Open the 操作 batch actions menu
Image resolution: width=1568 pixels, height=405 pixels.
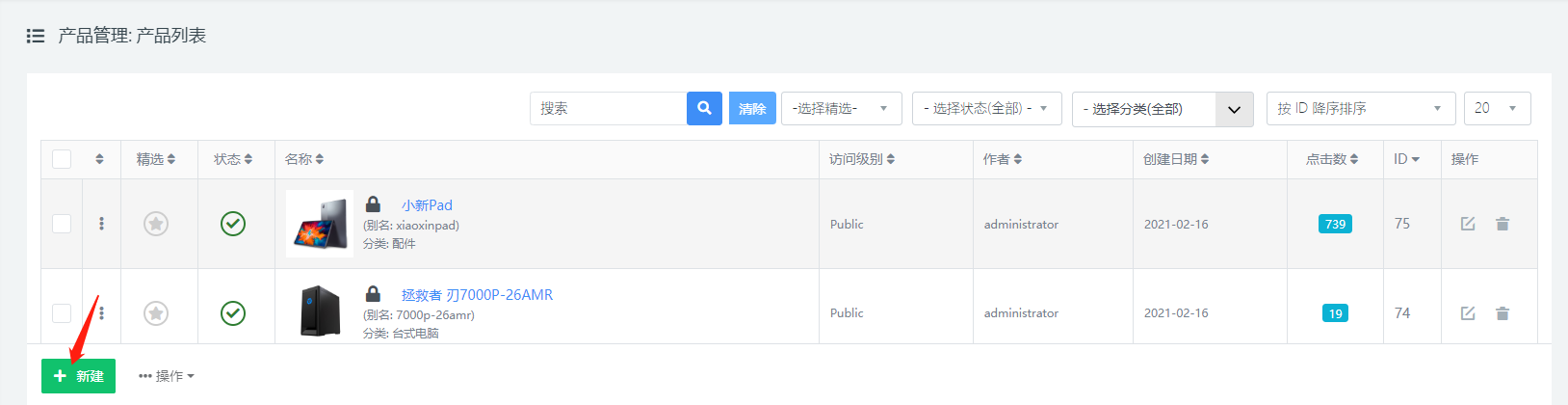click(x=167, y=376)
